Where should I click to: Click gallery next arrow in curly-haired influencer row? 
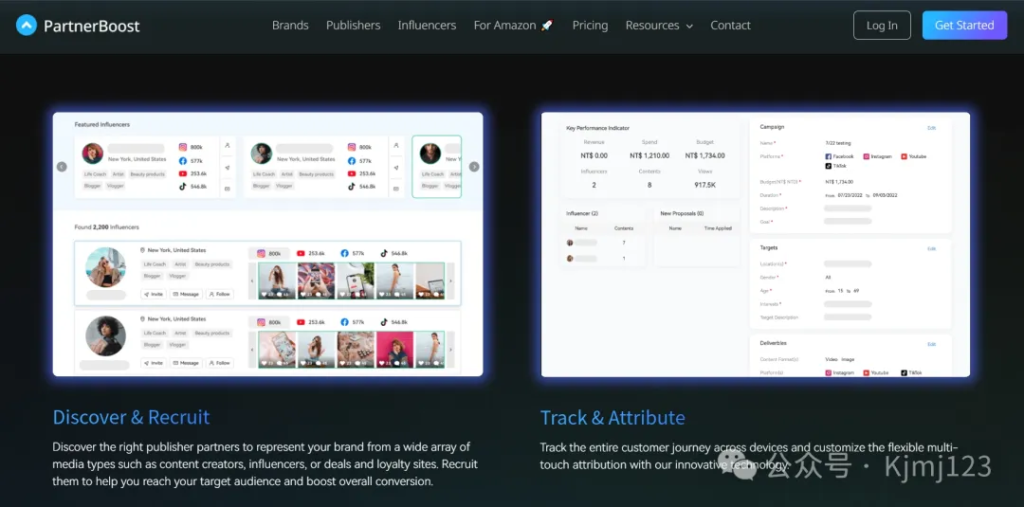[x=450, y=350]
